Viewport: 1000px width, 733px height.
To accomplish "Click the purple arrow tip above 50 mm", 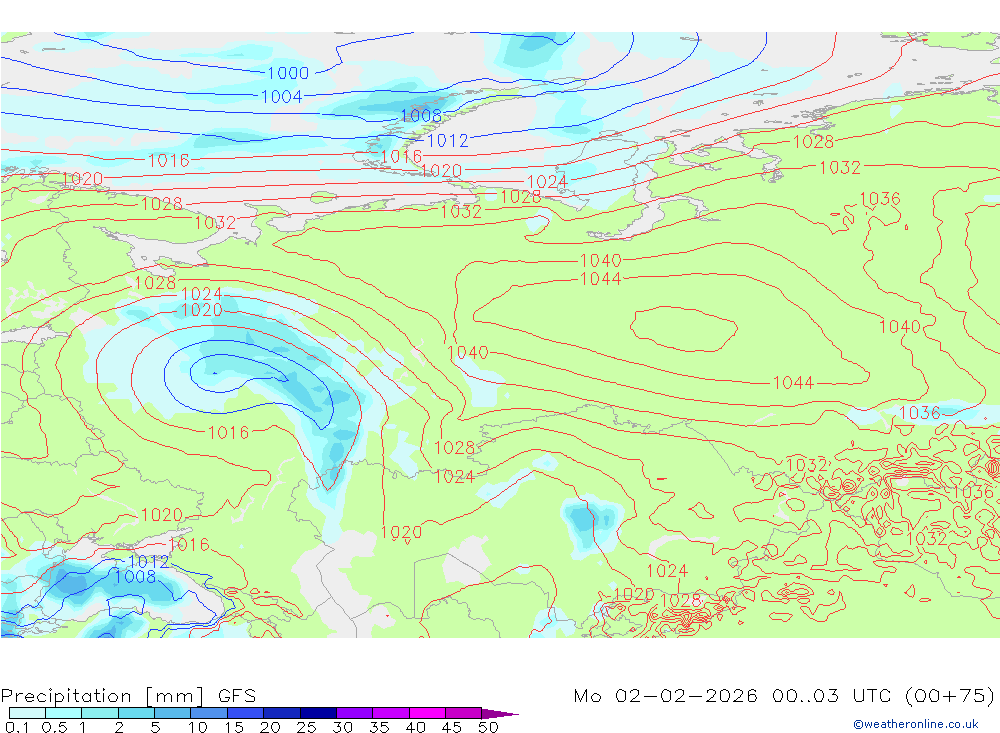I will pyautogui.click(x=500, y=713).
